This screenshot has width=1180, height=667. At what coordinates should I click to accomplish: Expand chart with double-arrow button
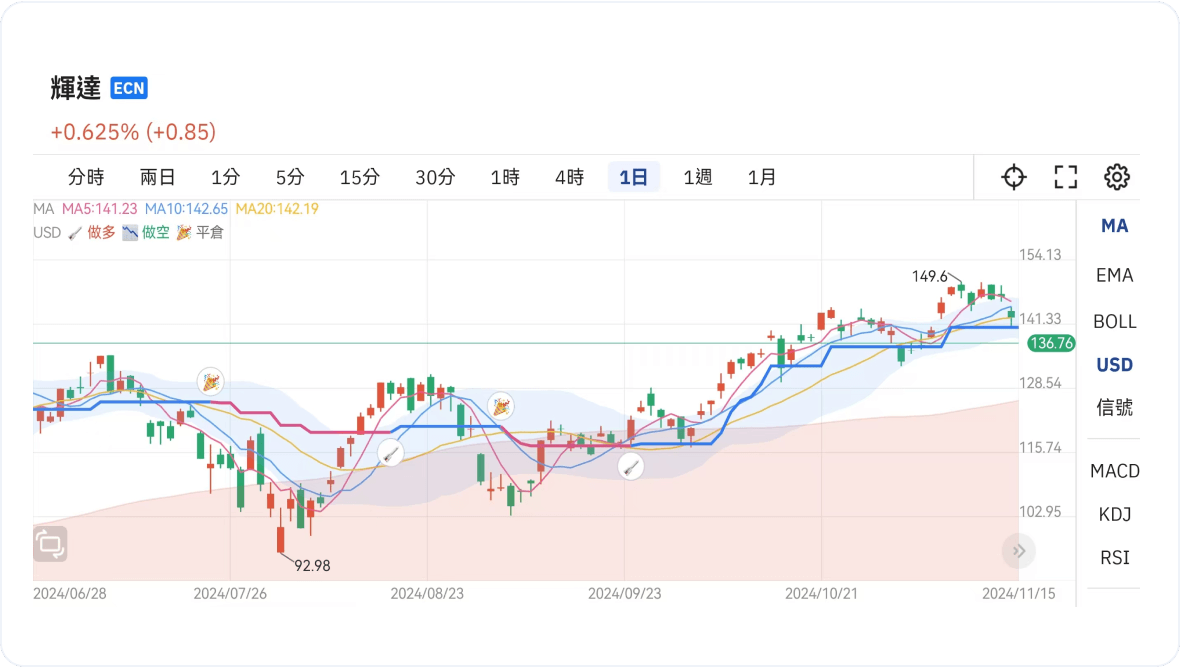point(1019,550)
